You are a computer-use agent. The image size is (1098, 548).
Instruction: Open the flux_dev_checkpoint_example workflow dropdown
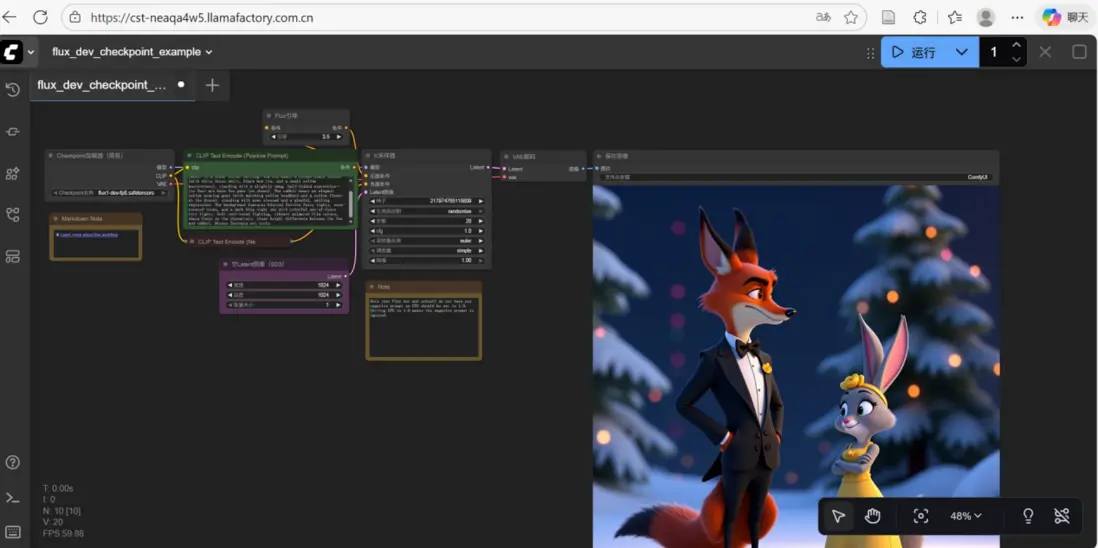click(132, 52)
